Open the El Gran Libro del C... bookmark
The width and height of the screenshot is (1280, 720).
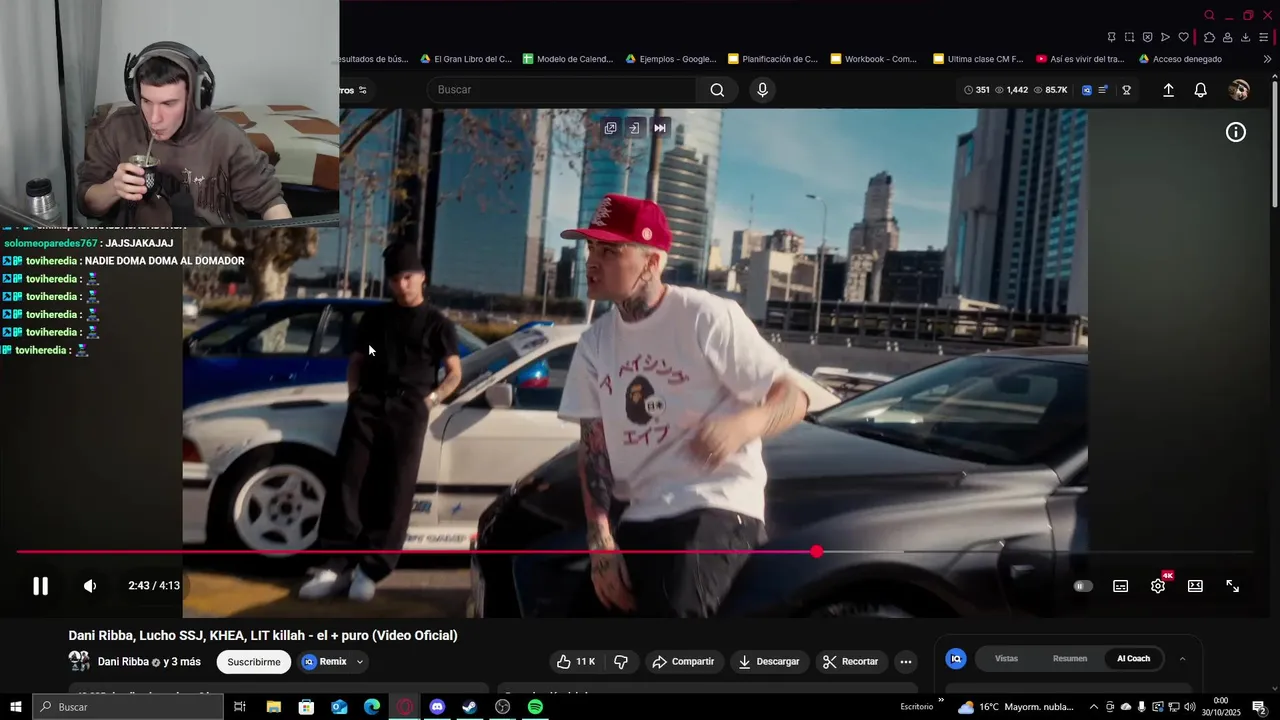click(x=466, y=59)
